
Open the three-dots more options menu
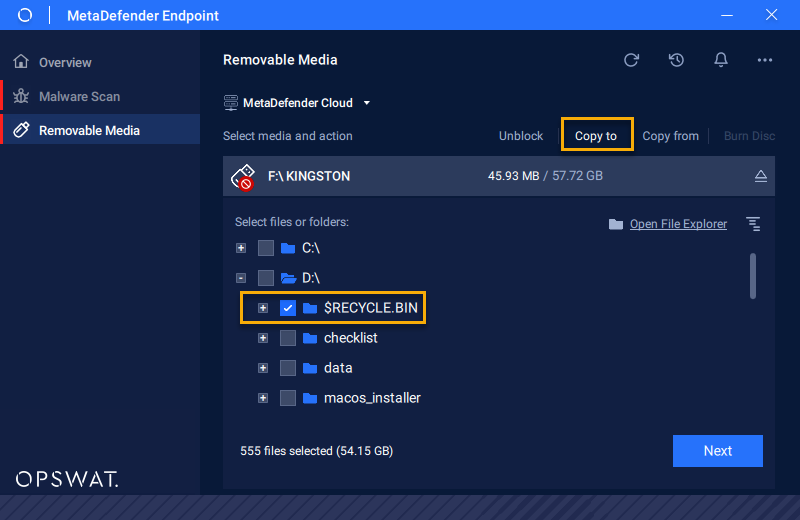[x=765, y=60]
